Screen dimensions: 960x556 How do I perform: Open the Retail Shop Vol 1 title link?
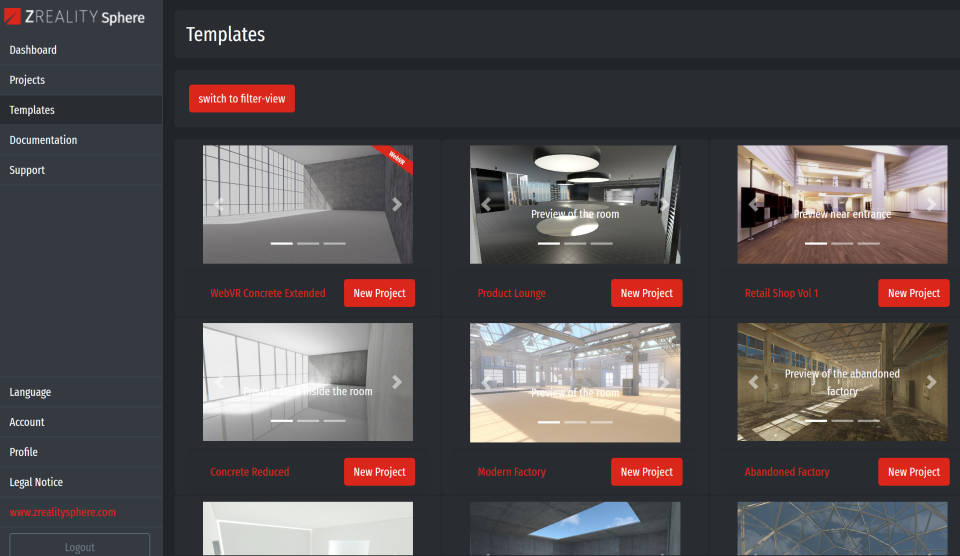pos(781,293)
